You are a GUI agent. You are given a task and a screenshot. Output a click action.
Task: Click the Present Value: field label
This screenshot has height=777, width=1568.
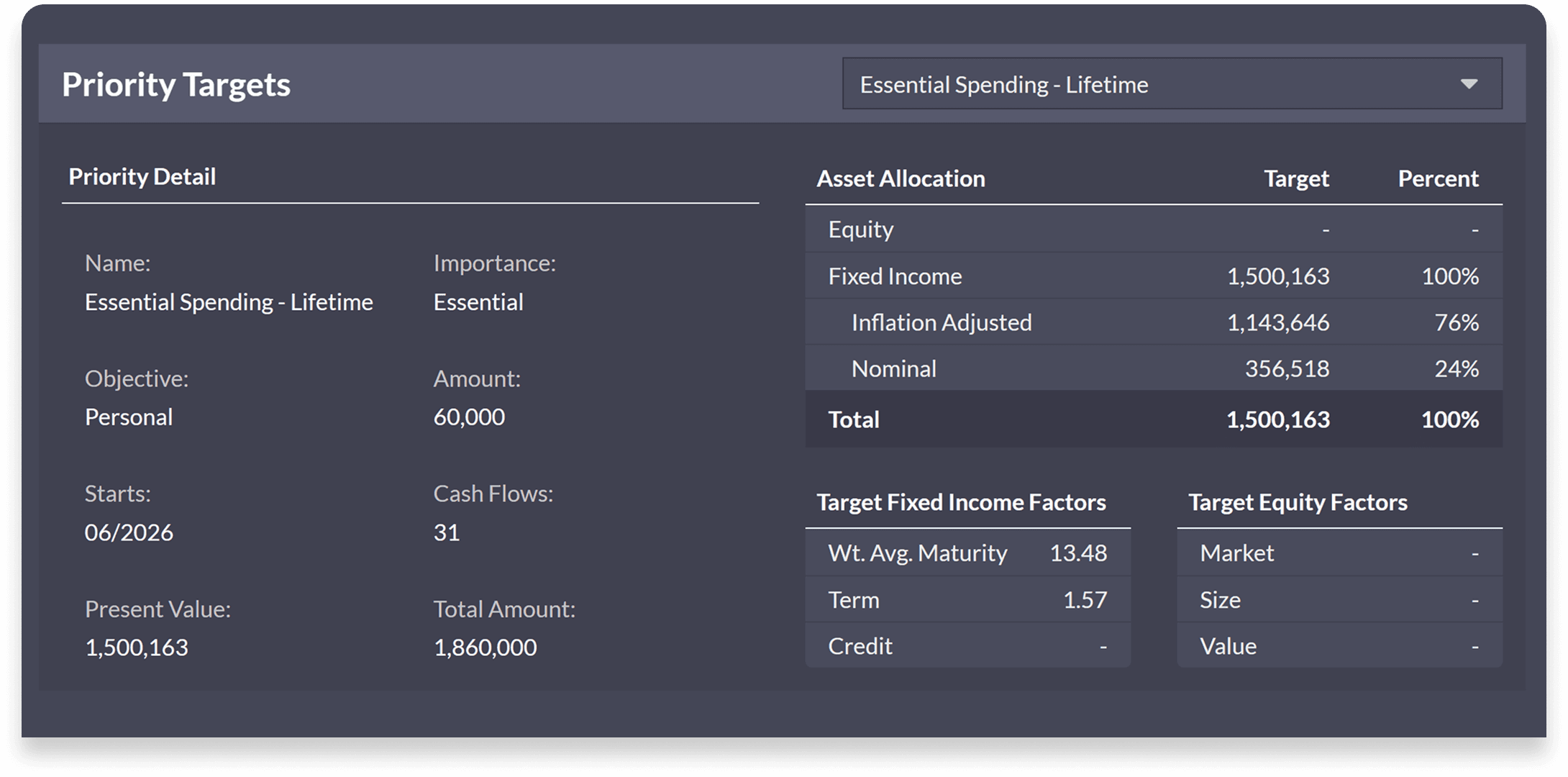click(158, 610)
